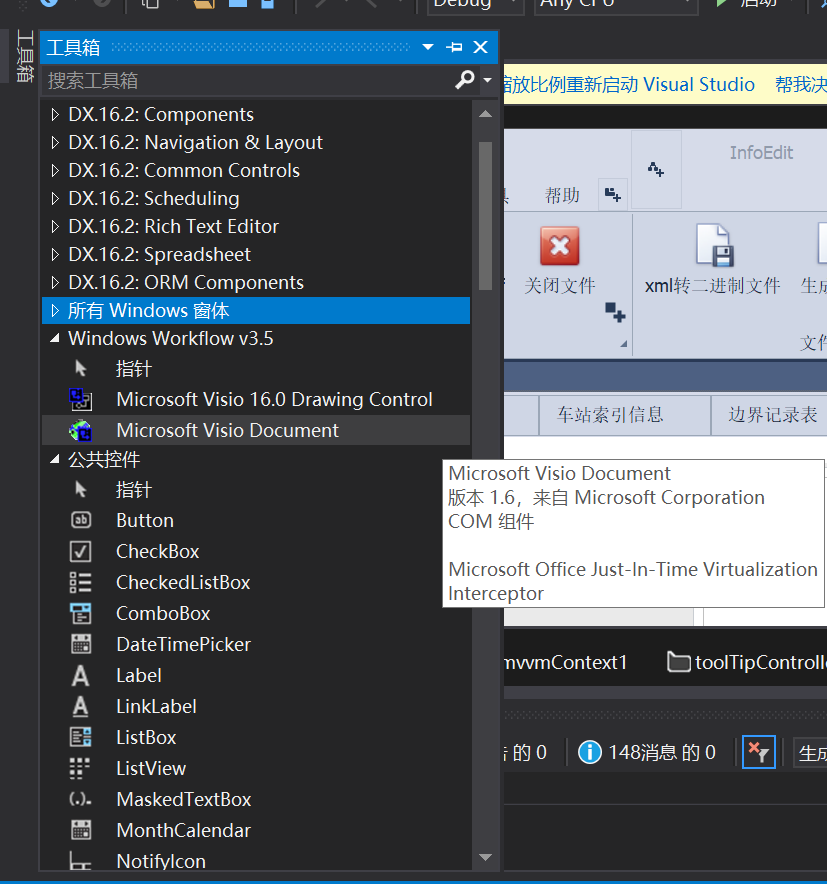Click add-page icon left of InfoEdit
Image resolution: width=827 pixels, height=884 pixels.
(656, 169)
